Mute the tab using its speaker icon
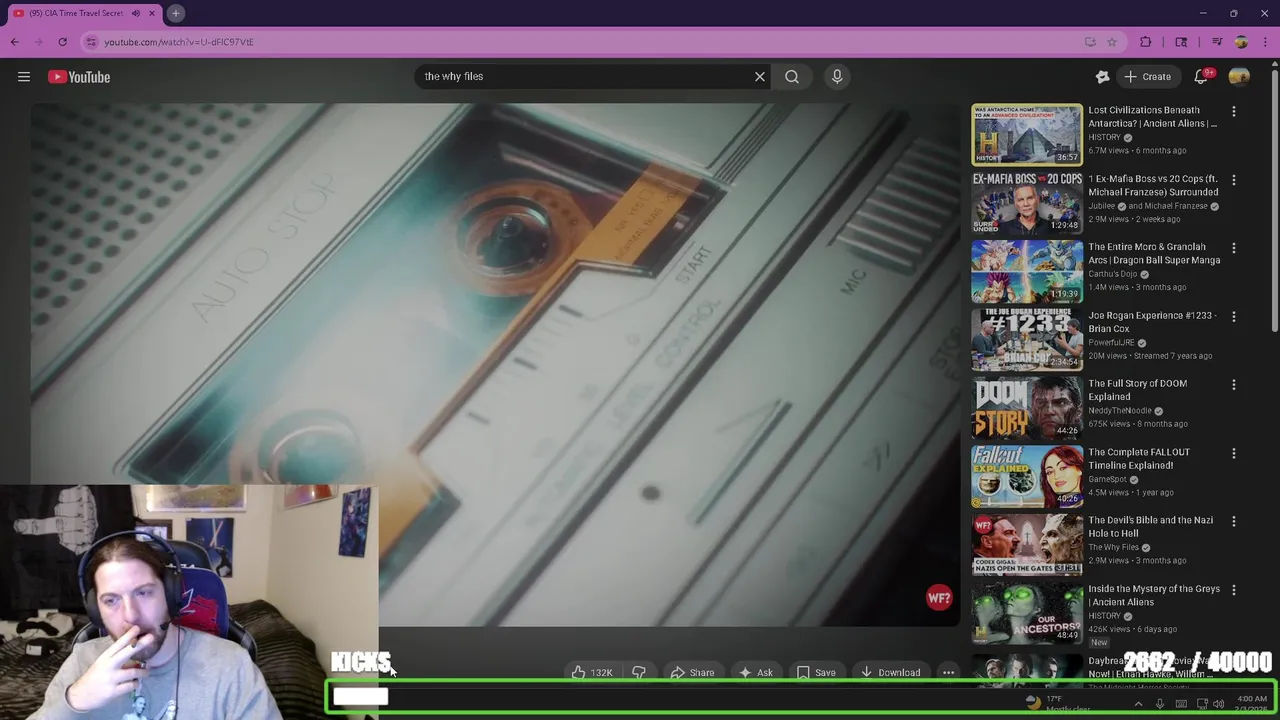 pyautogui.click(x=135, y=13)
